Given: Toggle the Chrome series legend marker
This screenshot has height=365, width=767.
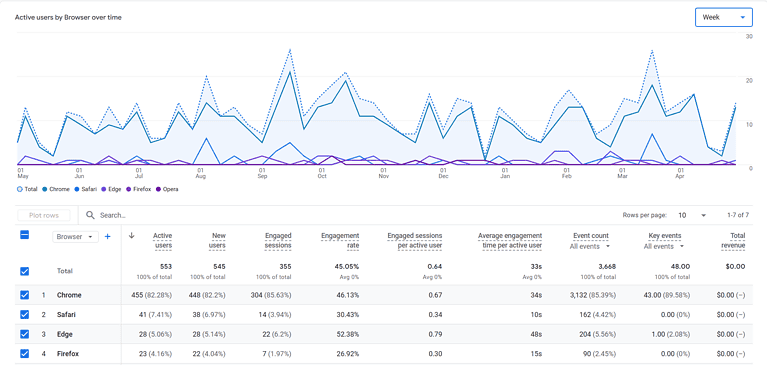Looking at the screenshot, I should tap(45, 189).
